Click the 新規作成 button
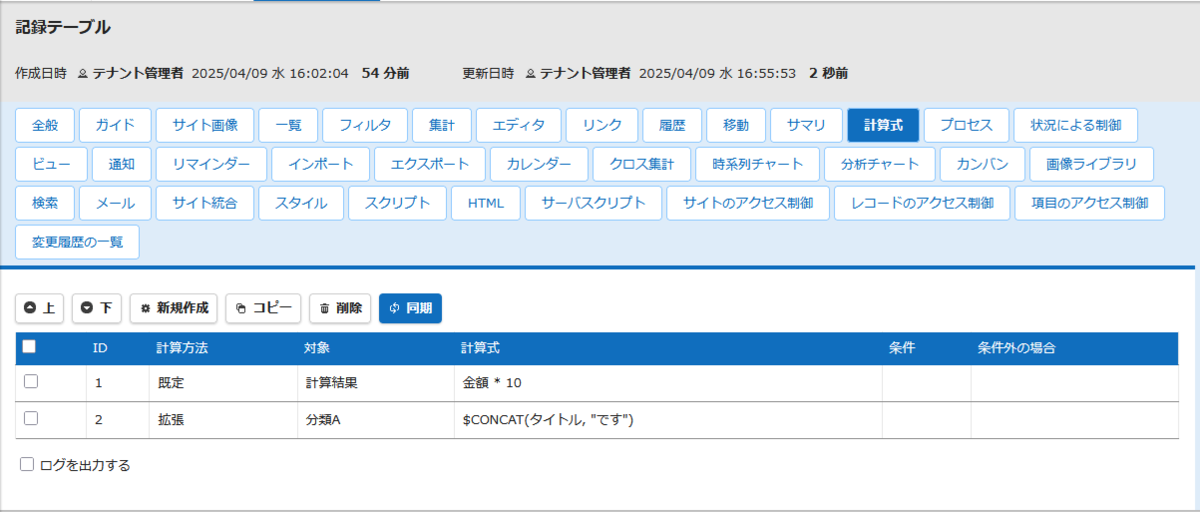This screenshot has width=1200, height=512. coord(173,308)
